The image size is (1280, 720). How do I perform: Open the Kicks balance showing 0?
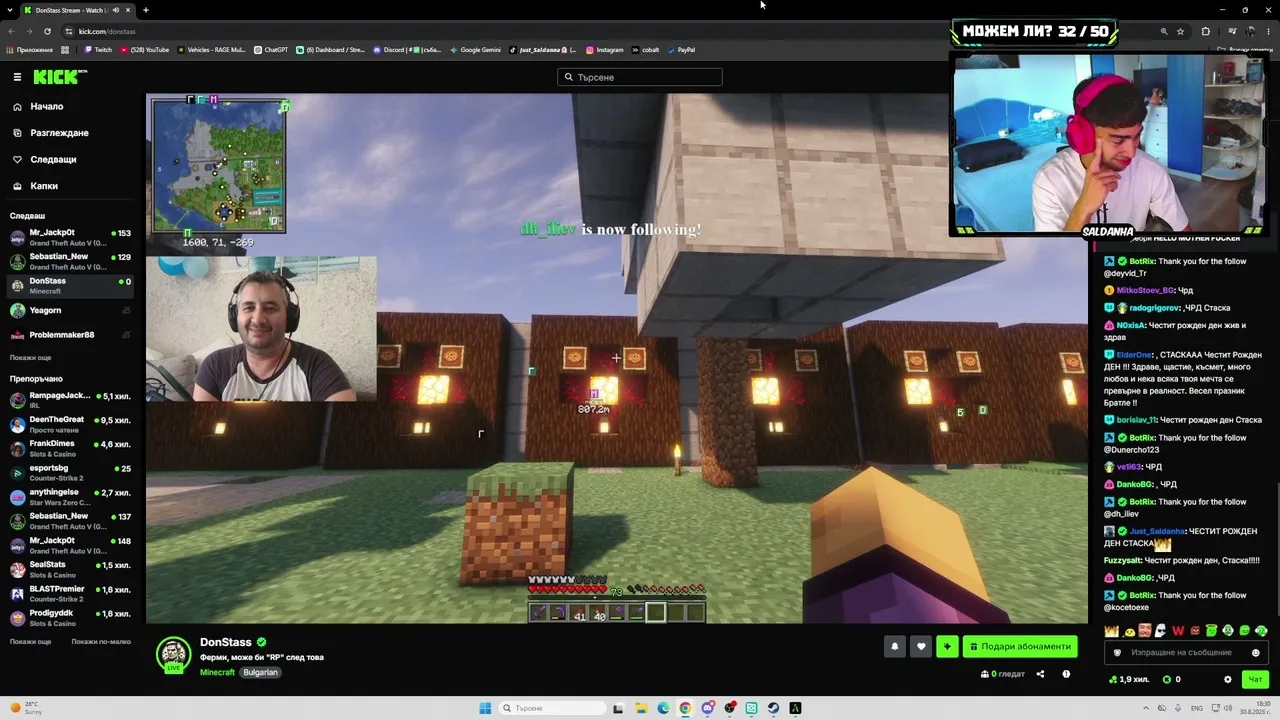1171,680
